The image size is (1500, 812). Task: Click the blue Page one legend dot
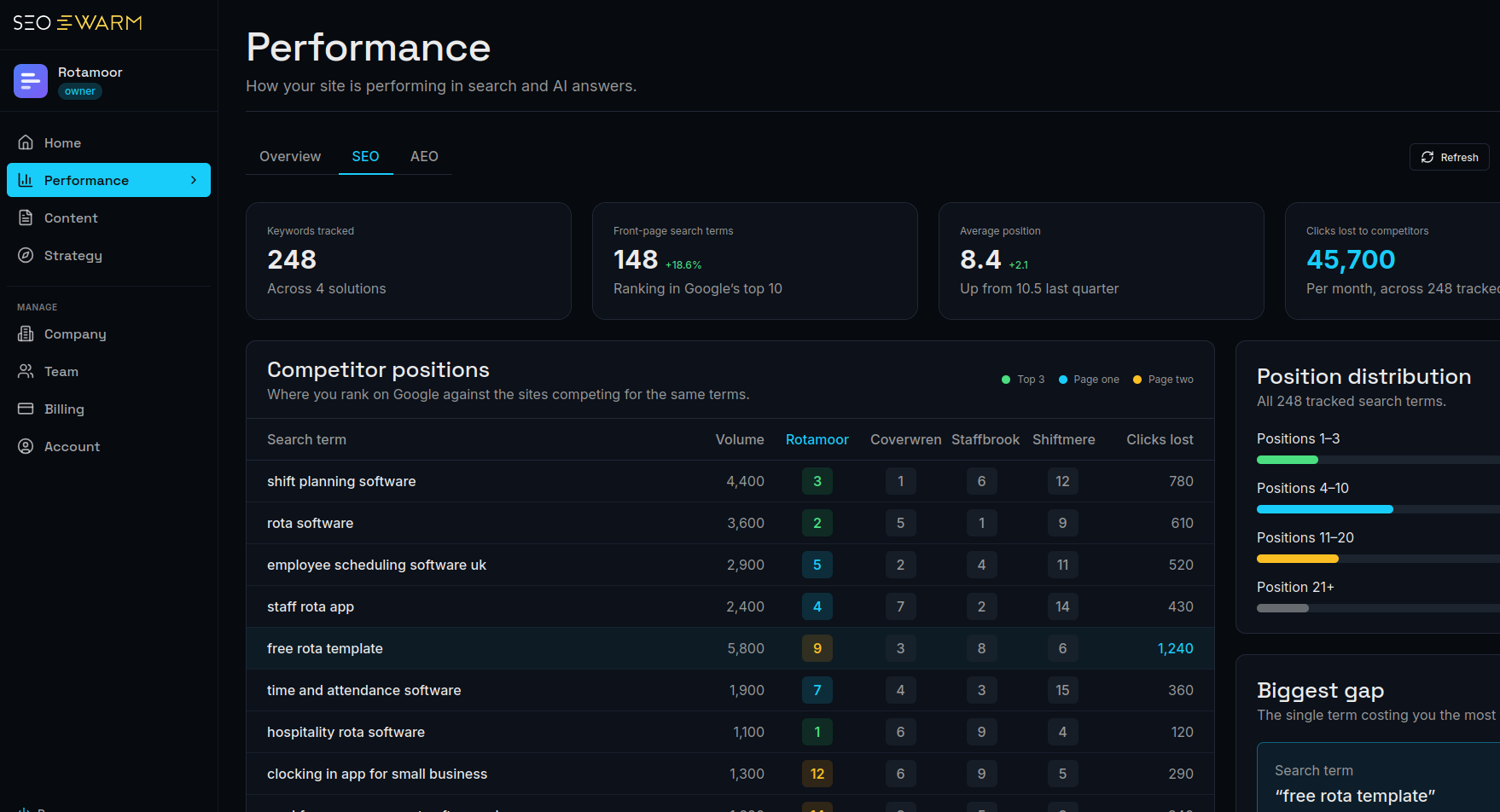[x=1063, y=380]
